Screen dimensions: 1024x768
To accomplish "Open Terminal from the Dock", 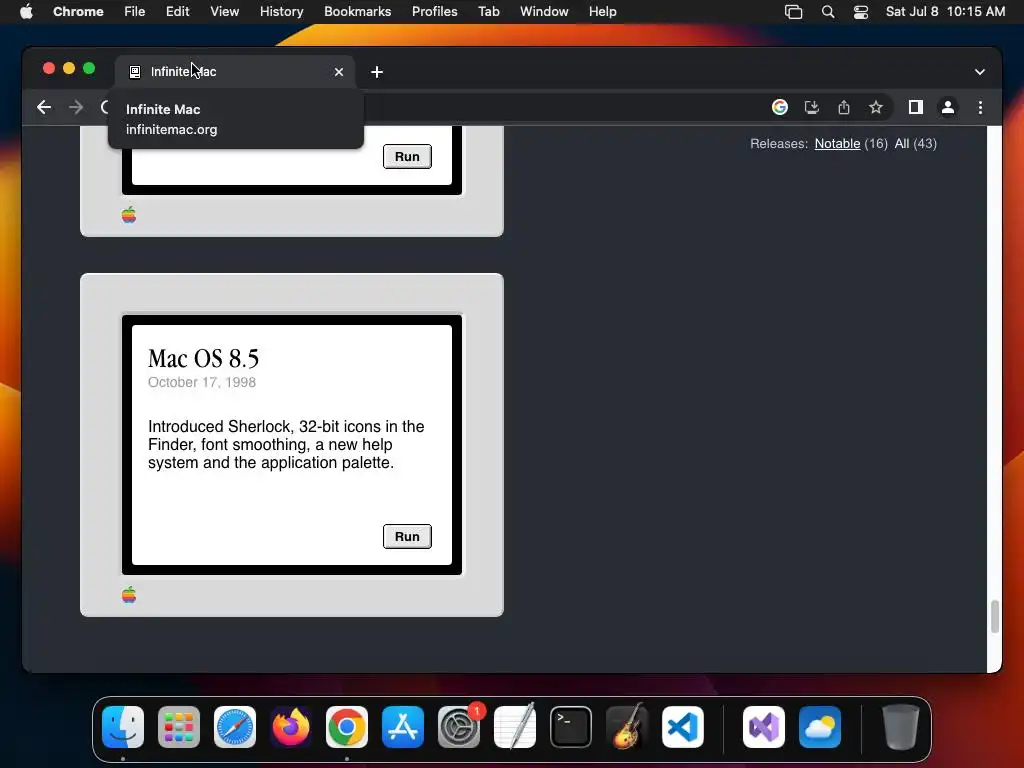I will (571, 727).
